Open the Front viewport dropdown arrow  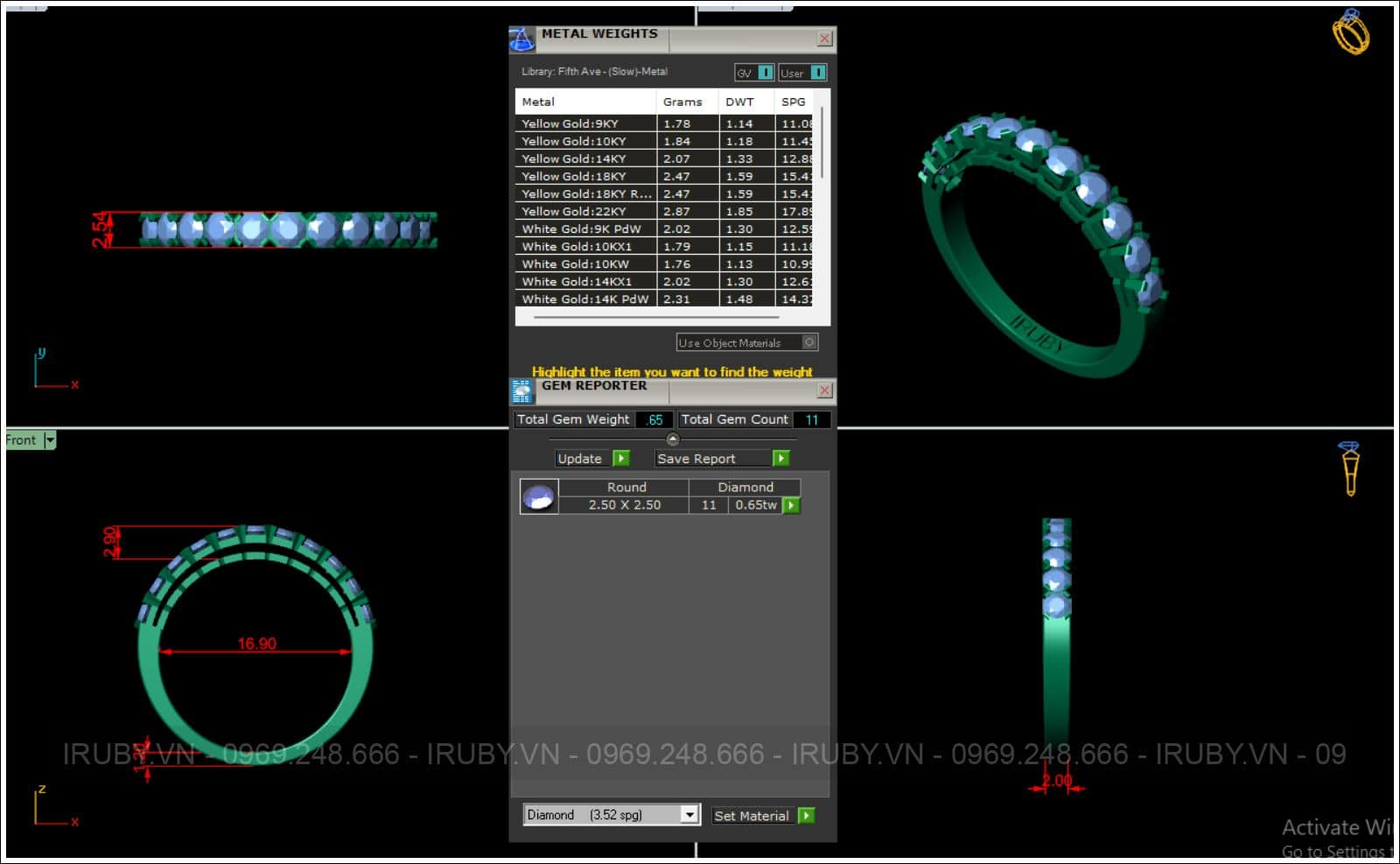click(50, 440)
